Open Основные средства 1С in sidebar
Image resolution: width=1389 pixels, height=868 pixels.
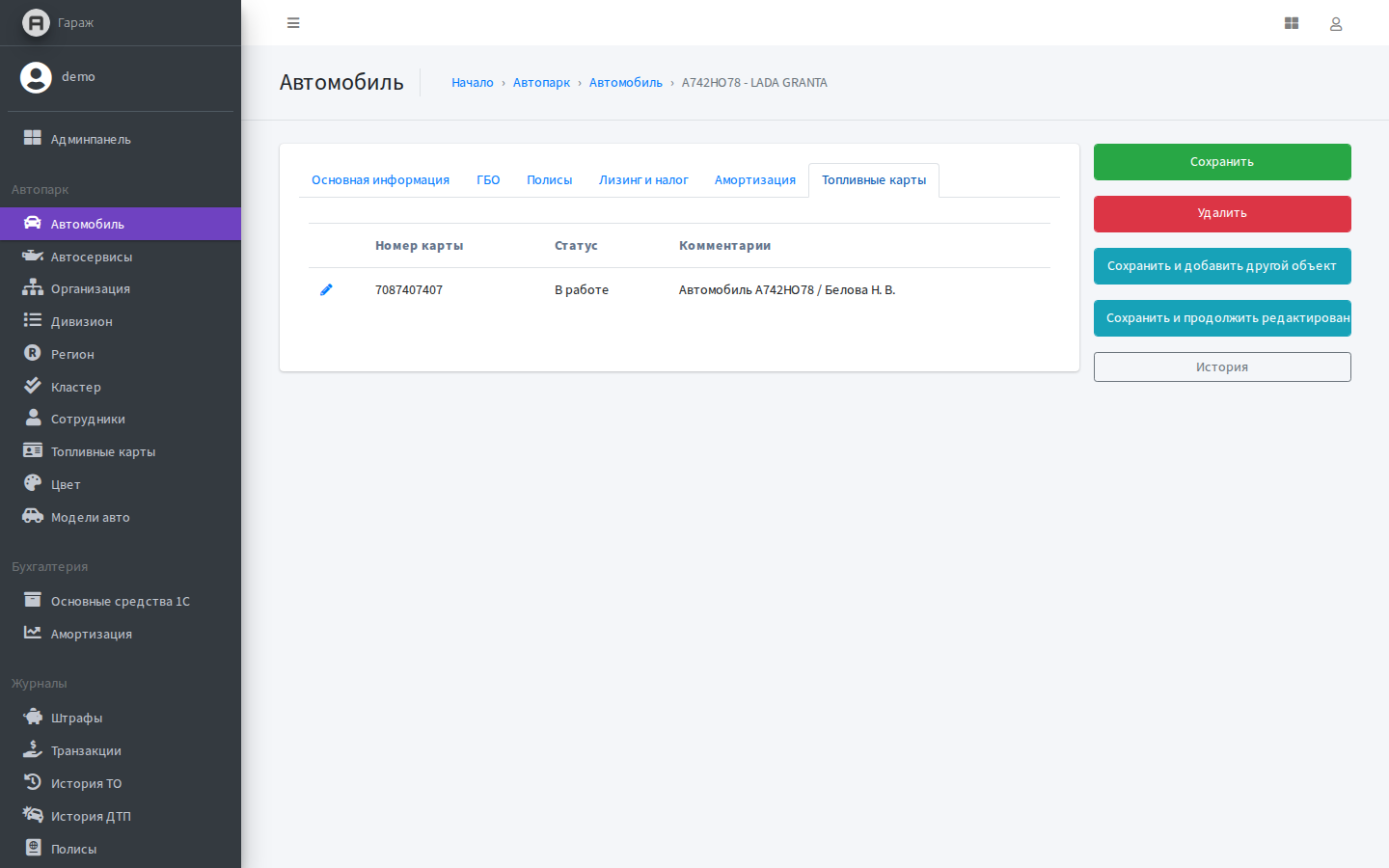pos(121,601)
